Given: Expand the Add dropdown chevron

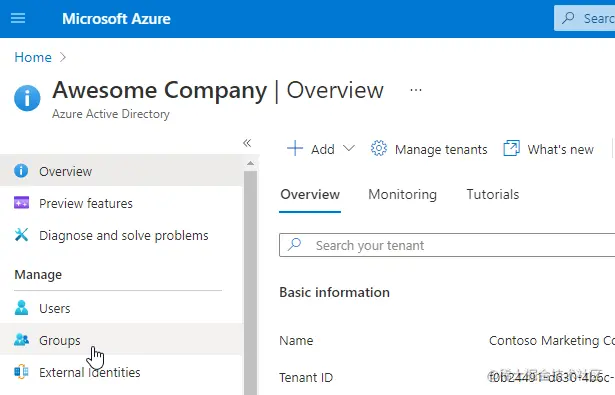Looking at the screenshot, I should 349,149.
